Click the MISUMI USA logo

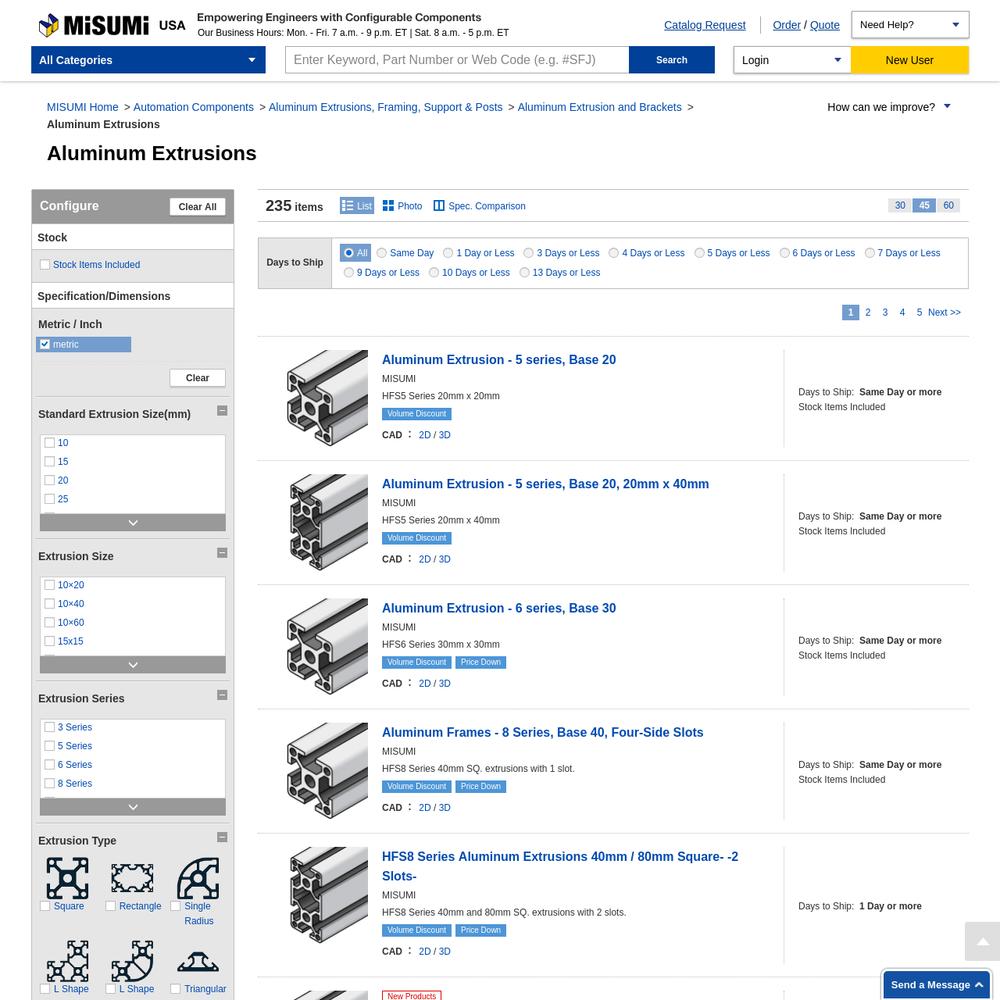click(112, 26)
